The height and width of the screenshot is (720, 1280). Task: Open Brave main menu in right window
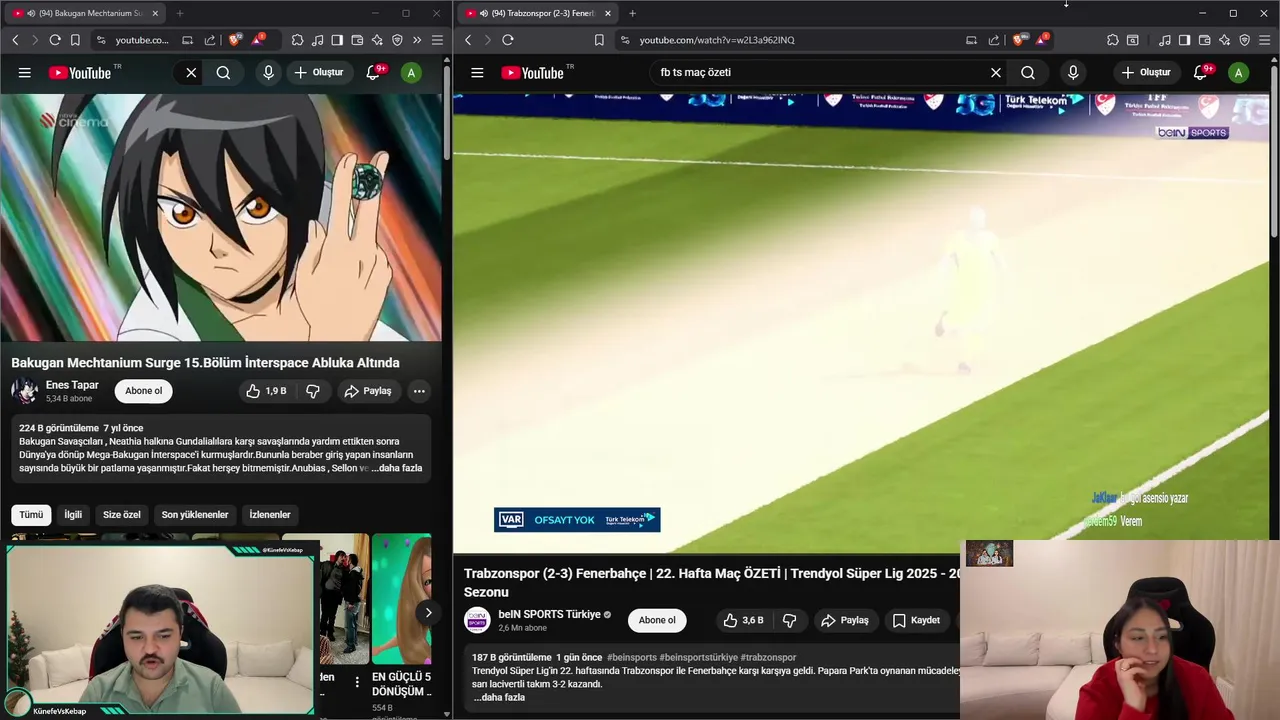(x=1265, y=40)
